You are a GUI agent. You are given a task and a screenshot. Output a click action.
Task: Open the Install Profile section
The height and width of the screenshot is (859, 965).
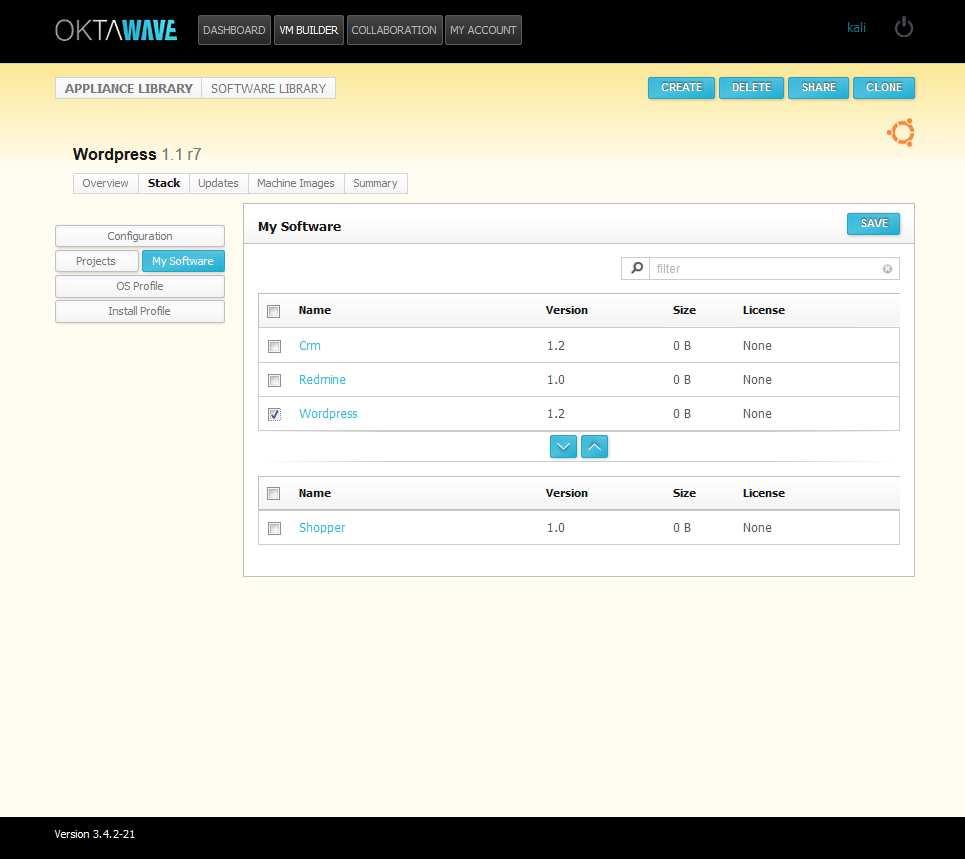(140, 311)
